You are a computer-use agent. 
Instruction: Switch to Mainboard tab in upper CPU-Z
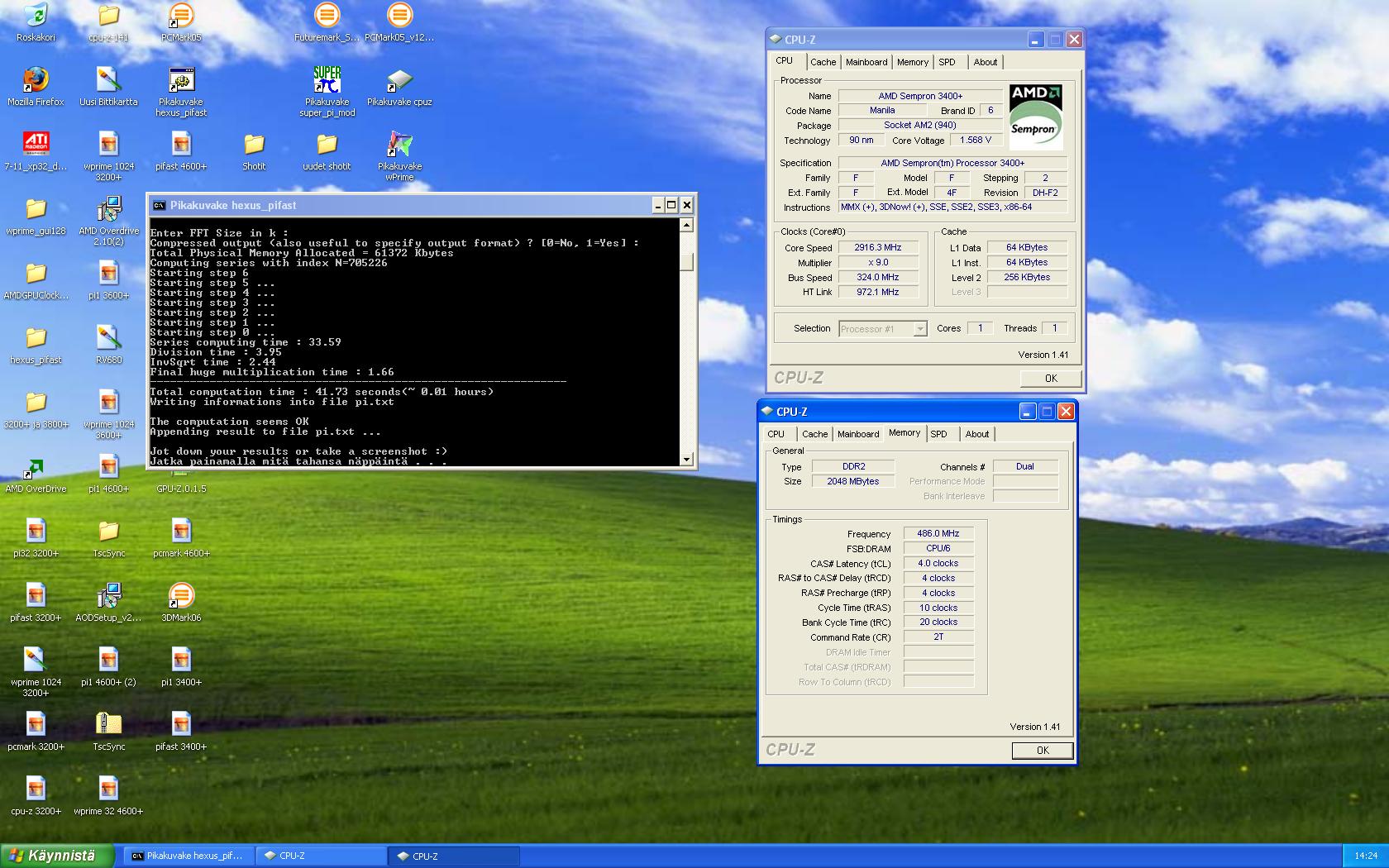tap(866, 62)
